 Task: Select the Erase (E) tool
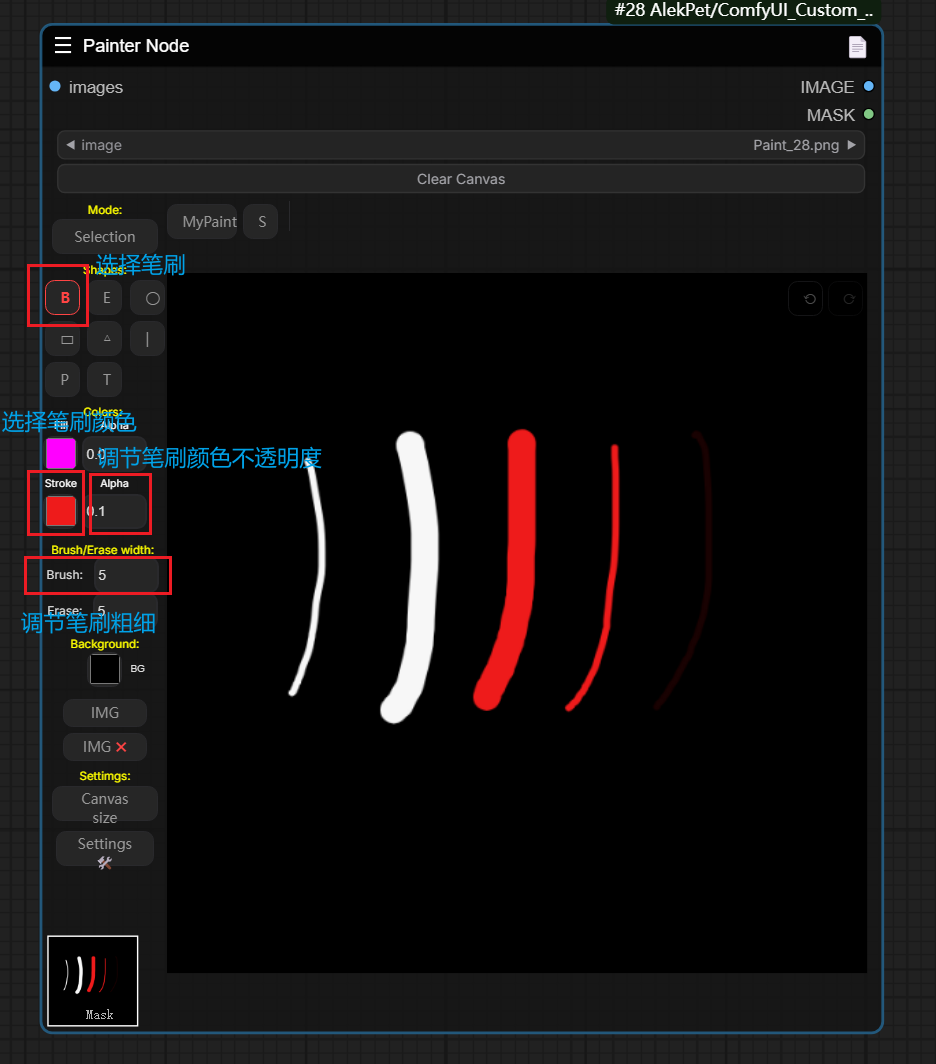click(x=106, y=298)
